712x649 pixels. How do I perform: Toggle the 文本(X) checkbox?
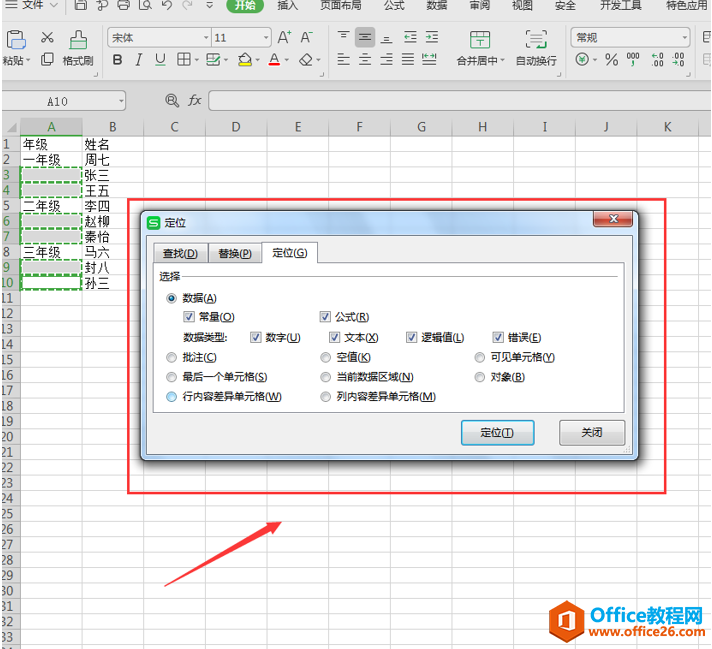click(335, 337)
